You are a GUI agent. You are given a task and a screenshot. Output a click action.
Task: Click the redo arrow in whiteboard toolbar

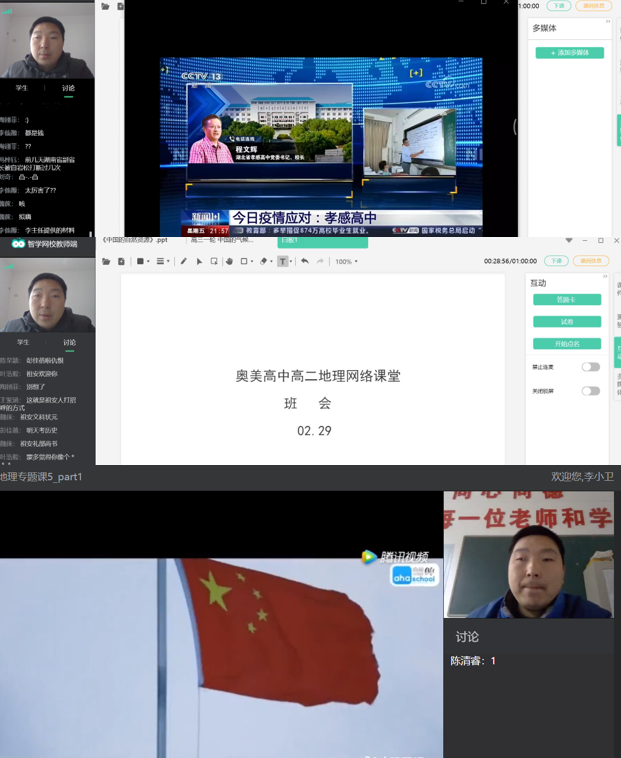click(320, 261)
